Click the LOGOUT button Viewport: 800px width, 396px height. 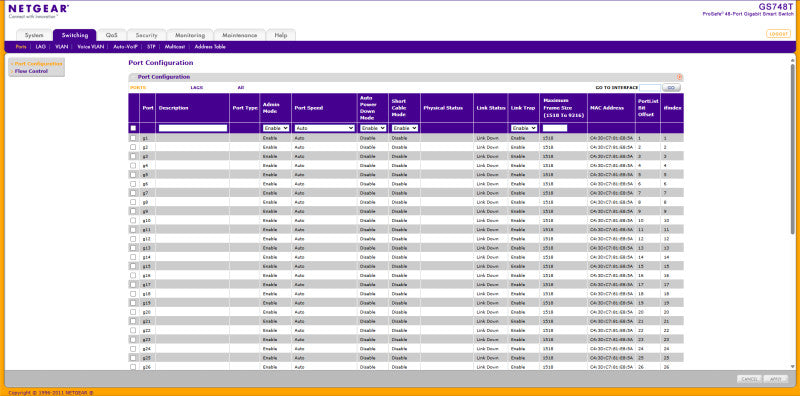779,34
